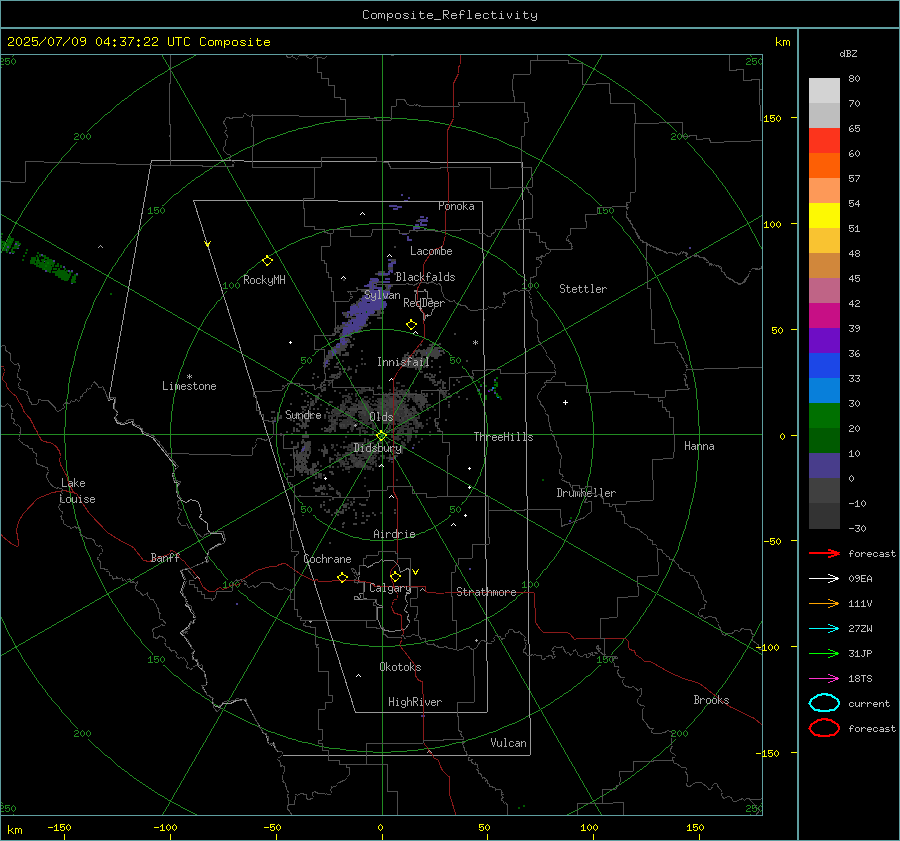
Task: Click the magenta 18TS arrow icon
Action: [x=824, y=678]
